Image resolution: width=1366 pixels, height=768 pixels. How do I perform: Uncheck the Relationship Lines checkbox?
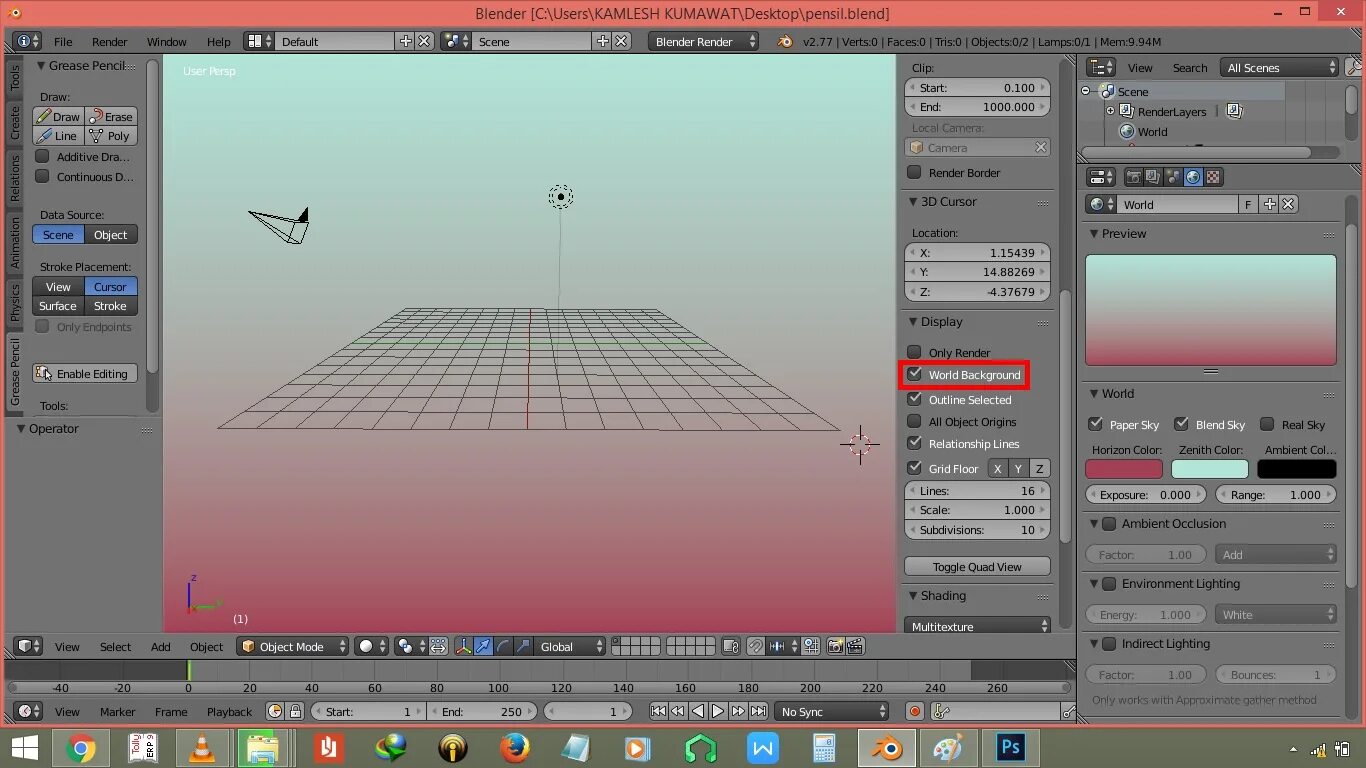click(x=914, y=443)
